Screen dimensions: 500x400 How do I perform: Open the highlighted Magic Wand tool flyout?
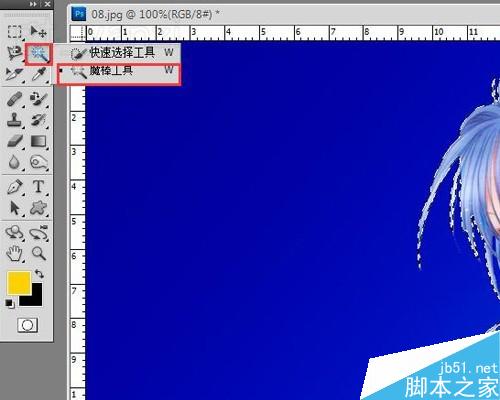point(39,54)
